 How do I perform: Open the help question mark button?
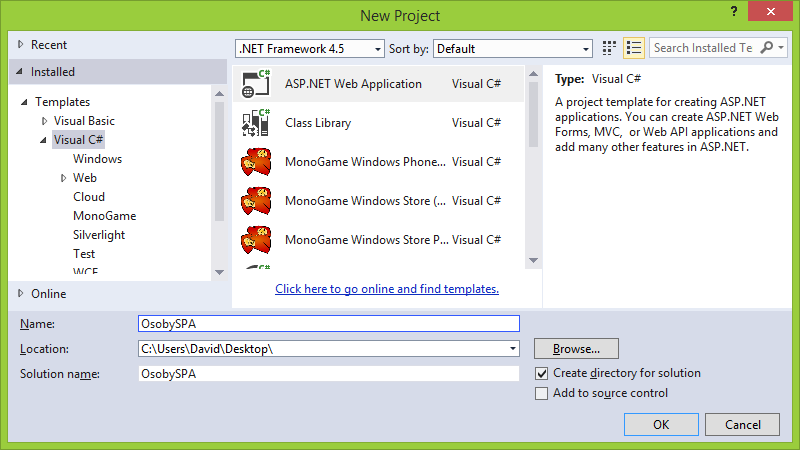734,11
